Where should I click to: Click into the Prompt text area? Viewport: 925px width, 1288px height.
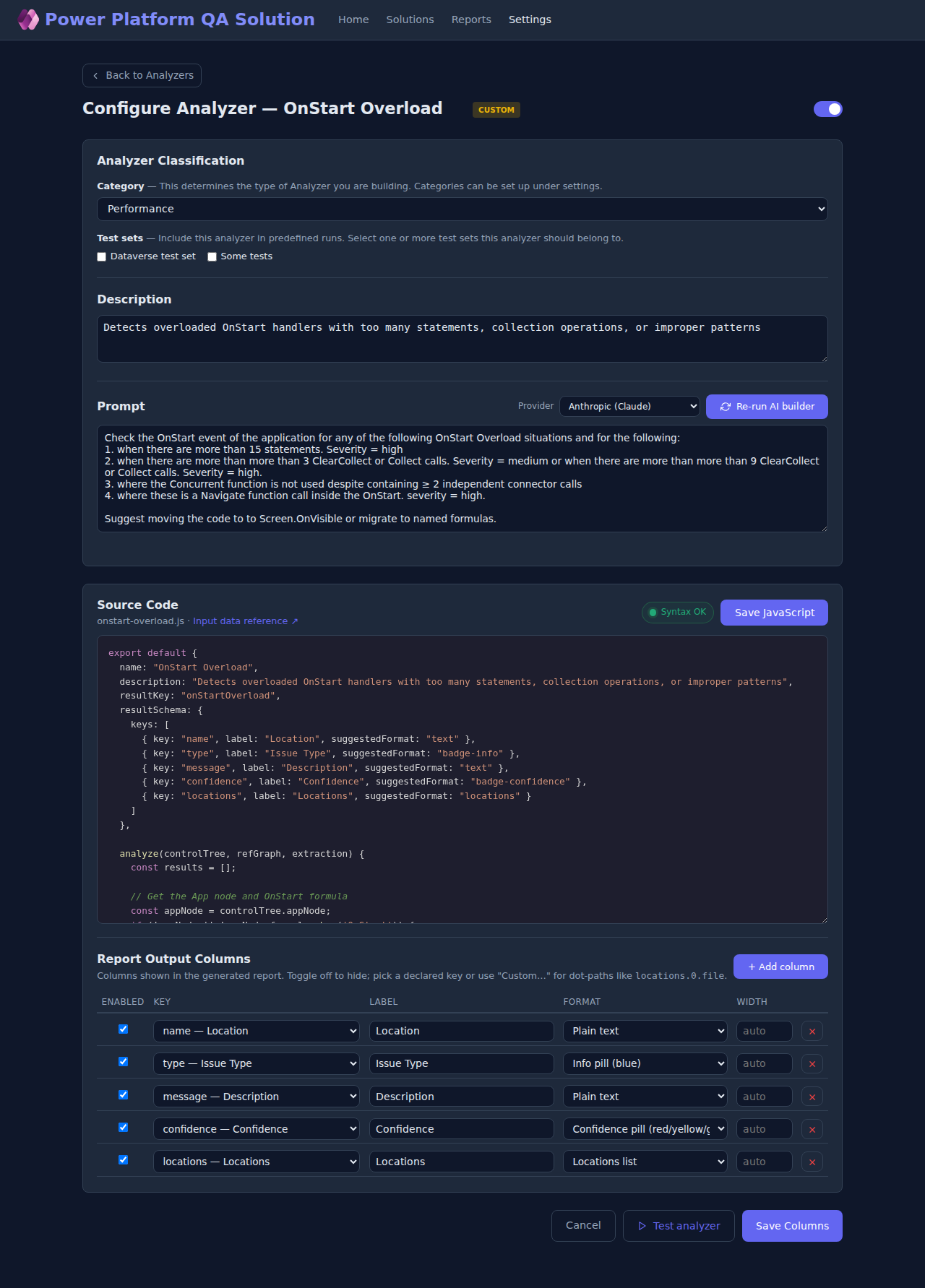(462, 478)
